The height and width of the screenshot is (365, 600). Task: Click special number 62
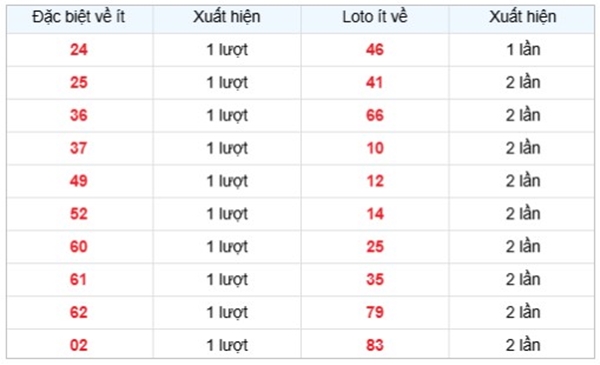tap(79, 313)
